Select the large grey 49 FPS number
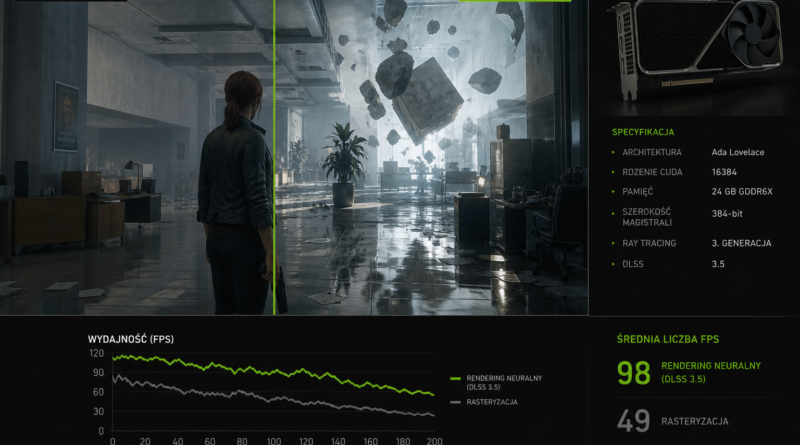The height and width of the screenshot is (445, 800). 634,421
